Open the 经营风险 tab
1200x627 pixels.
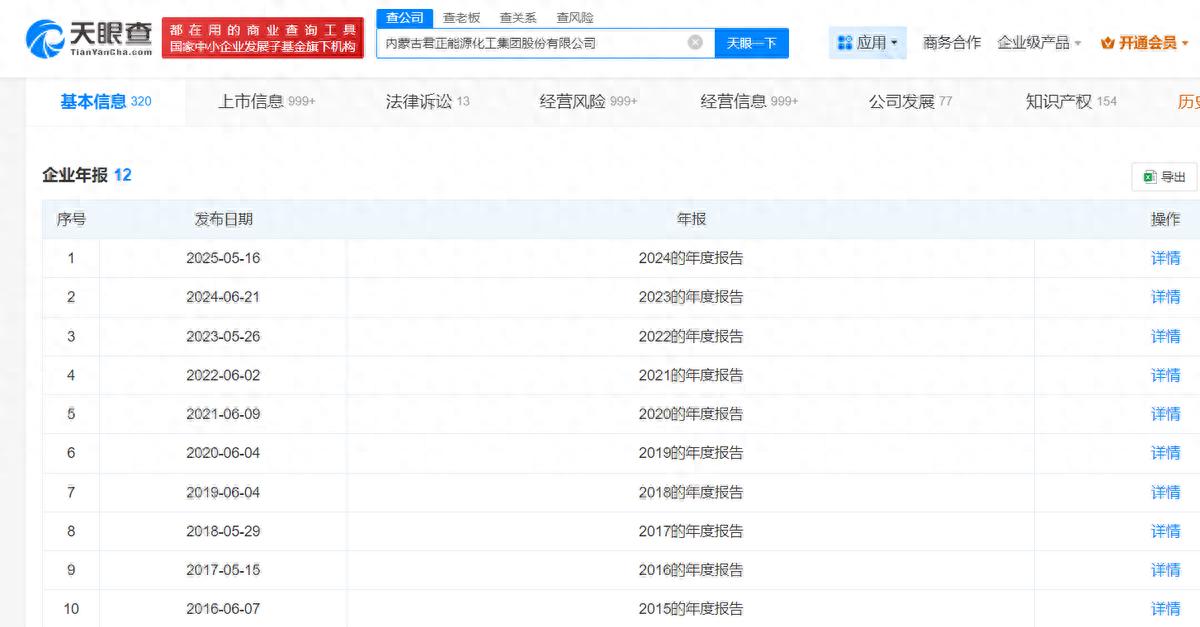click(588, 101)
